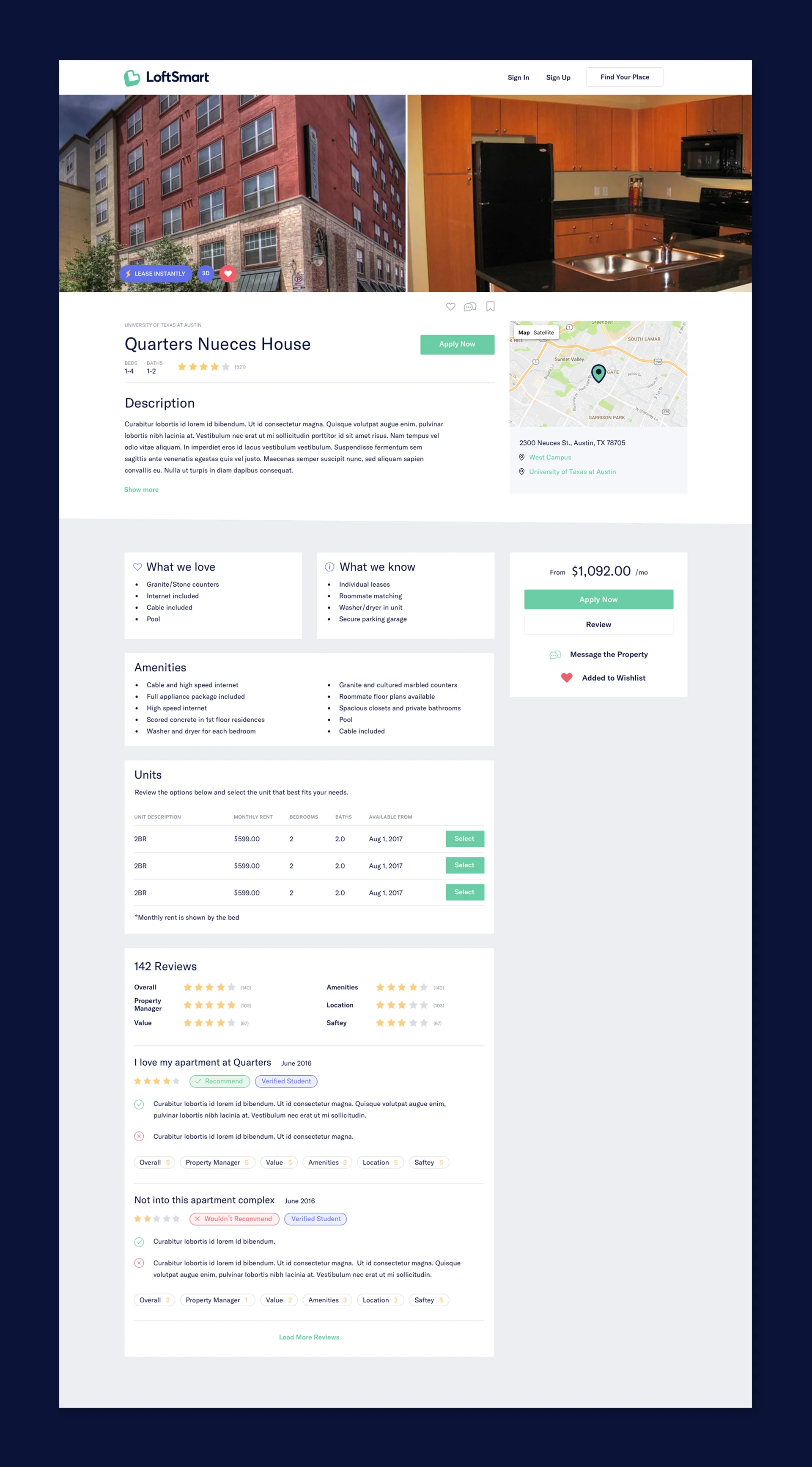812x1467 pixels.
Task: Click red X icon in first review
Action: pos(139,1136)
